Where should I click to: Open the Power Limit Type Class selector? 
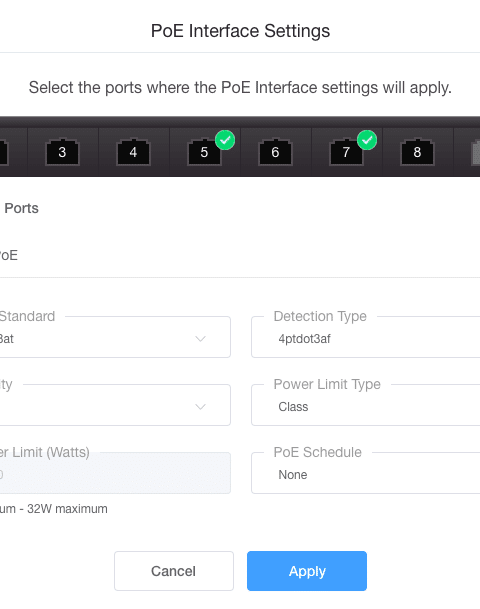365,405
